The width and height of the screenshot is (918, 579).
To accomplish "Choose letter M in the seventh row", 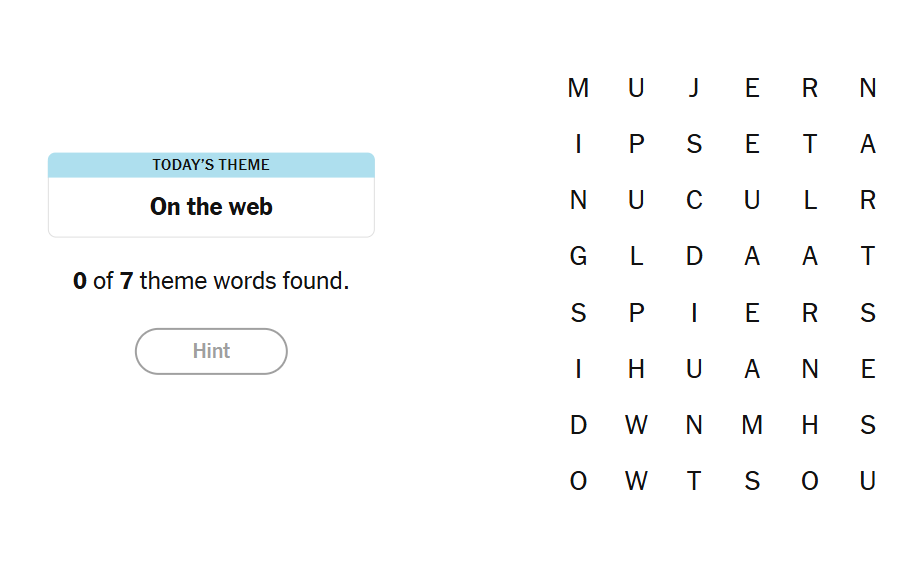I will pyautogui.click(x=752, y=426).
